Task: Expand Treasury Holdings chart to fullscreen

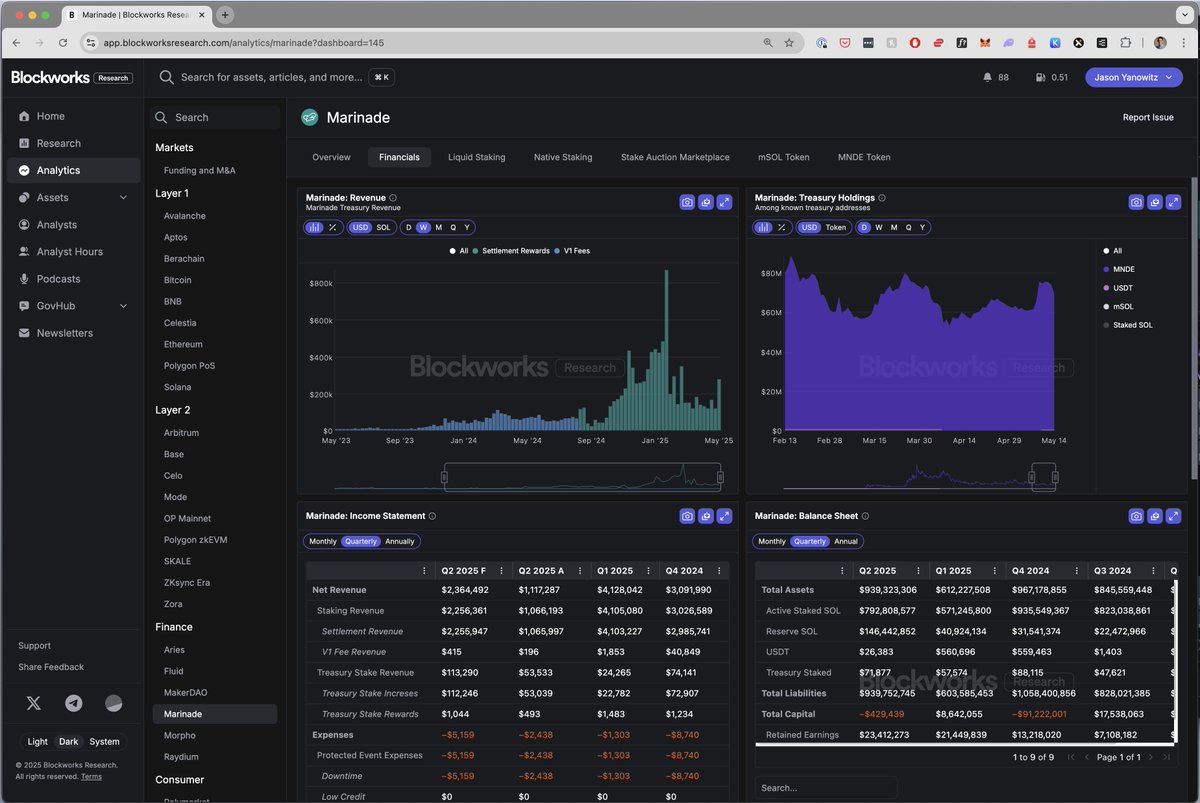Action: (x=1174, y=202)
